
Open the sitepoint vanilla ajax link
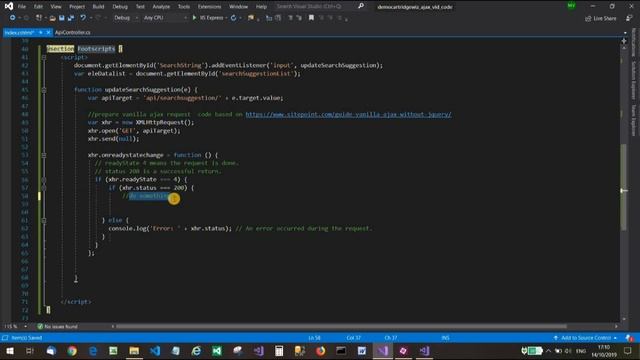point(348,114)
